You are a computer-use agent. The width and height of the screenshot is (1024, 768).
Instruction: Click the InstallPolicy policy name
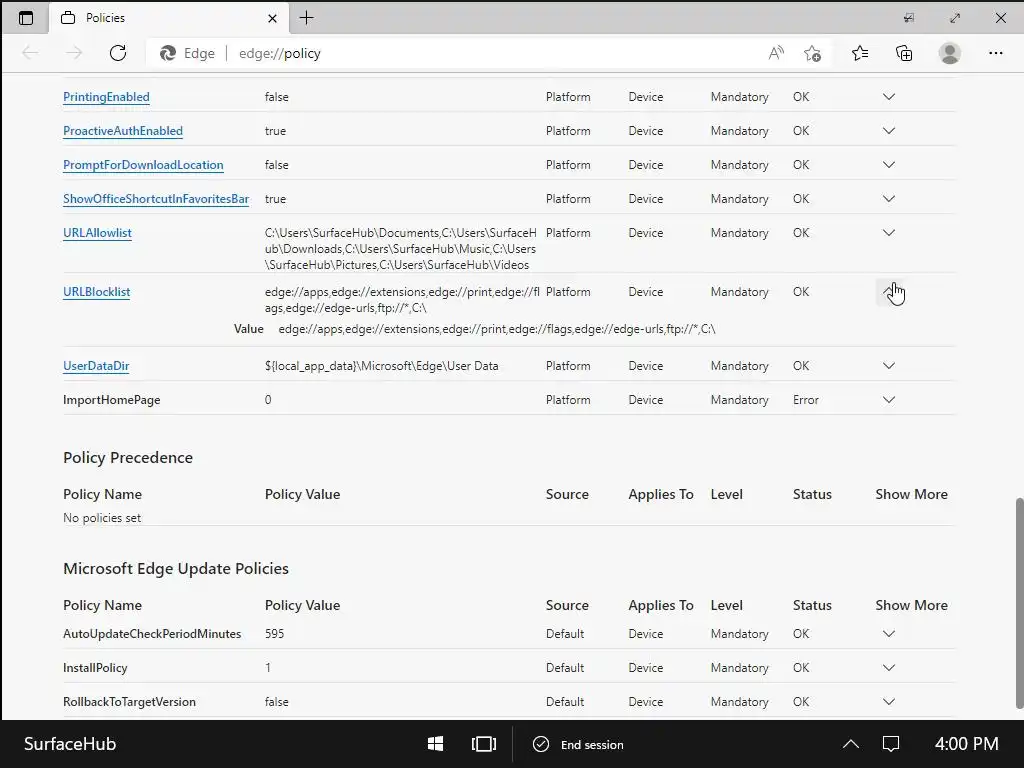point(95,667)
